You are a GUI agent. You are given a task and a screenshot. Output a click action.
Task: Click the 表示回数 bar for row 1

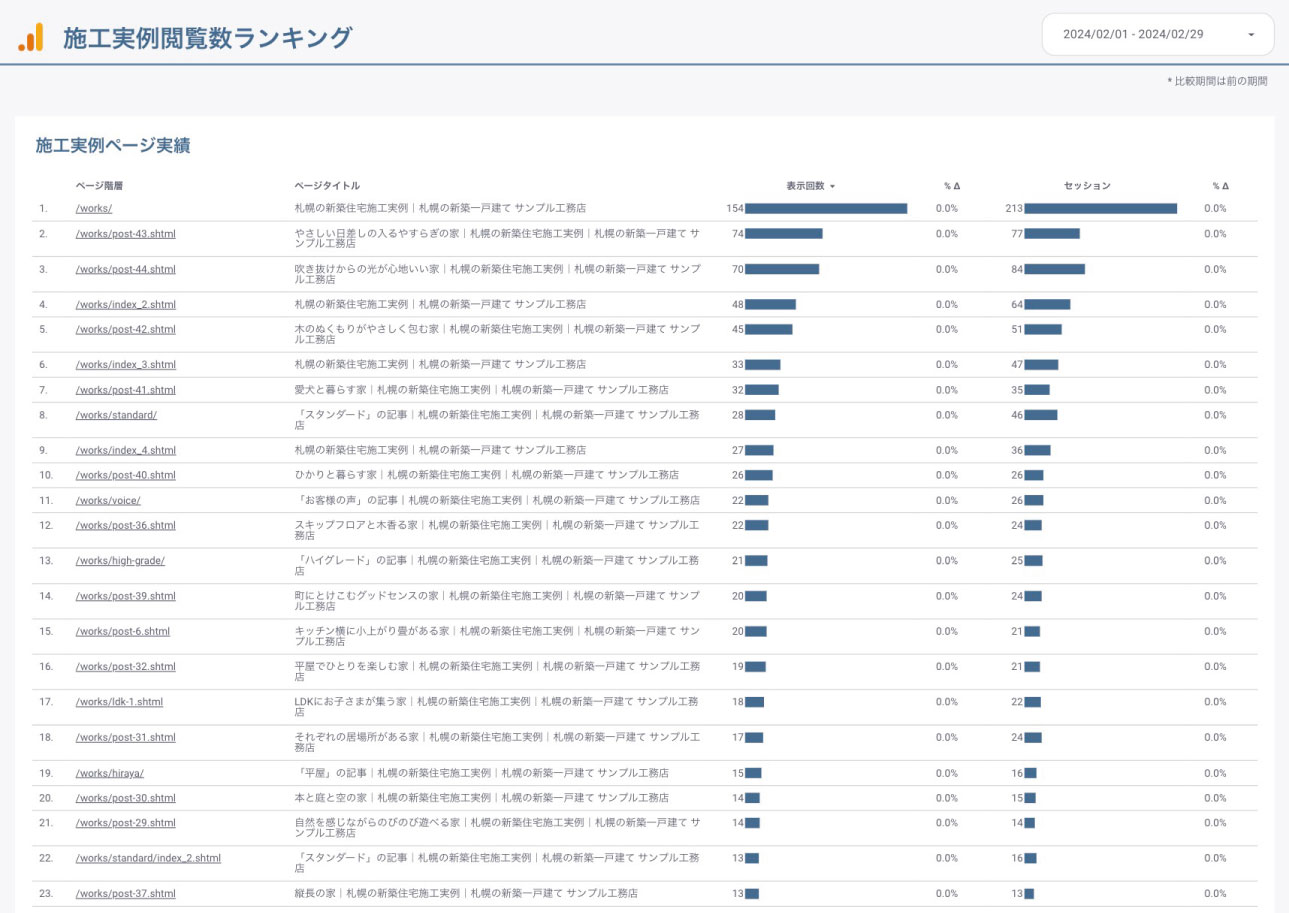pyautogui.click(x=825, y=208)
